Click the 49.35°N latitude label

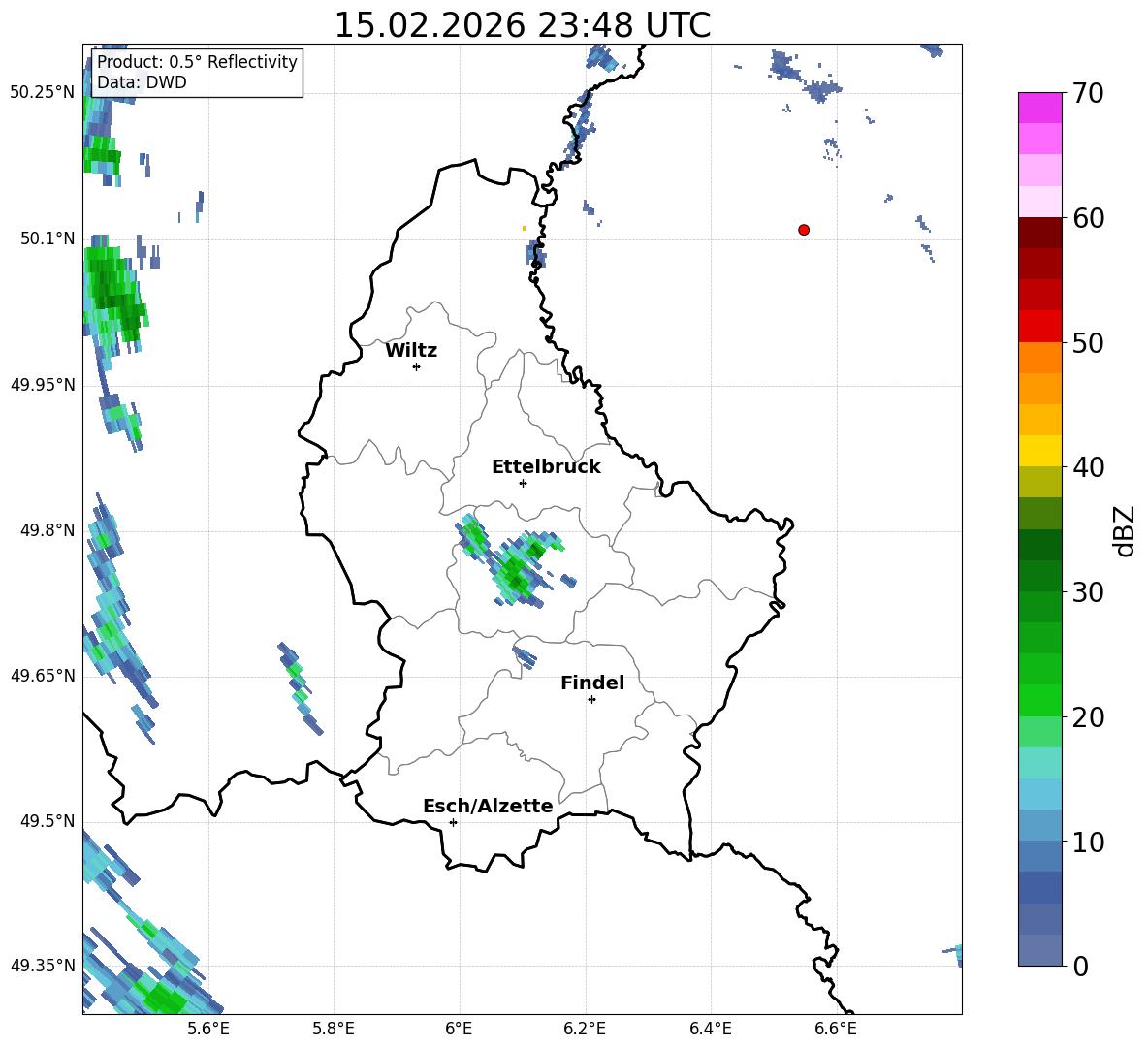pos(43,966)
